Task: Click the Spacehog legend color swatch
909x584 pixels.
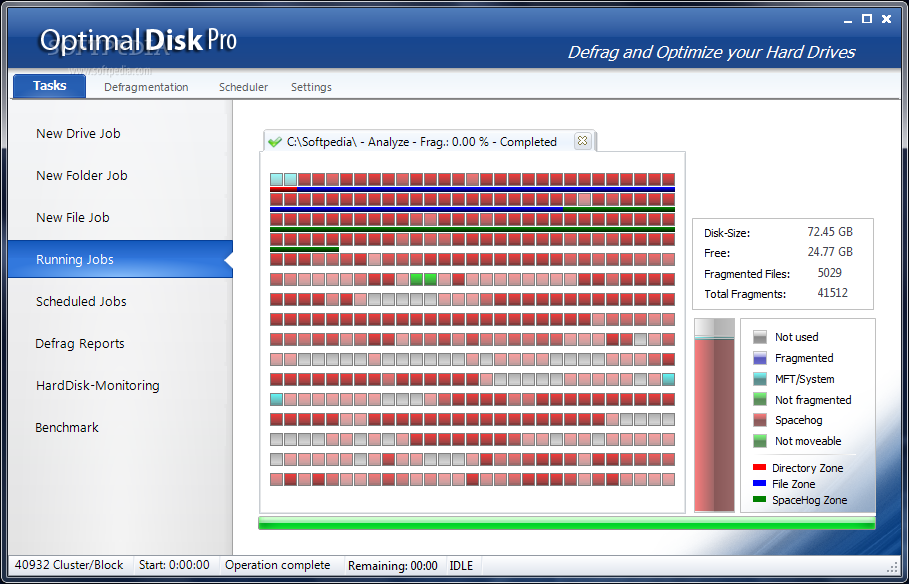Action: pyautogui.click(x=759, y=420)
